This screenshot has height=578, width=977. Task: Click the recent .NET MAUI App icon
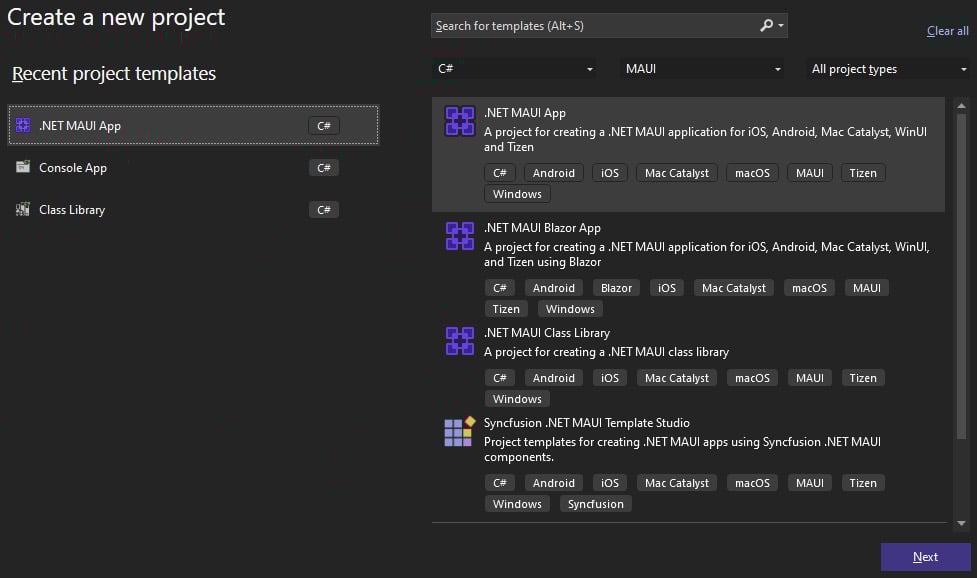click(23, 125)
